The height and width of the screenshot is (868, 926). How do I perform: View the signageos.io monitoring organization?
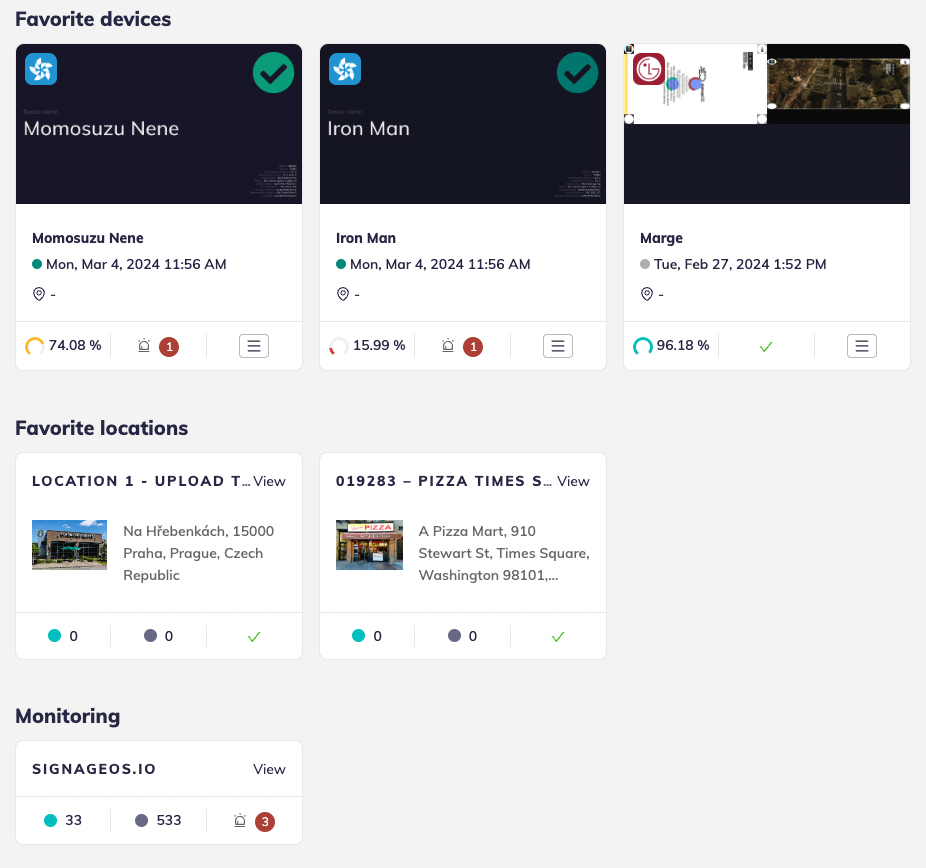click(x=269, y=769)
